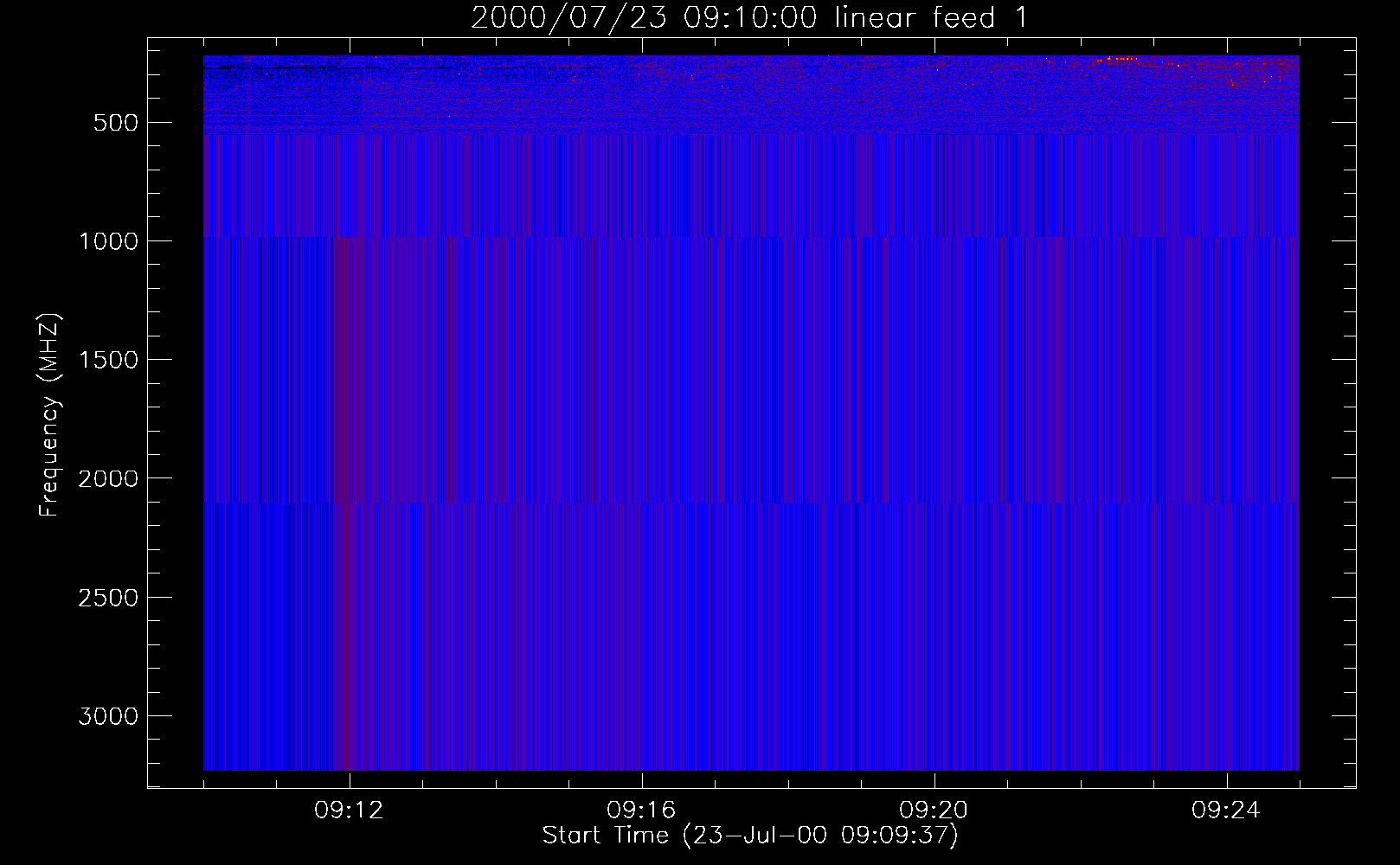The height and width of the screenshot is (865, 1400).
Task: Click the 'Frequency (MHZ)' axis label
Action: click(x=49, y=415)
